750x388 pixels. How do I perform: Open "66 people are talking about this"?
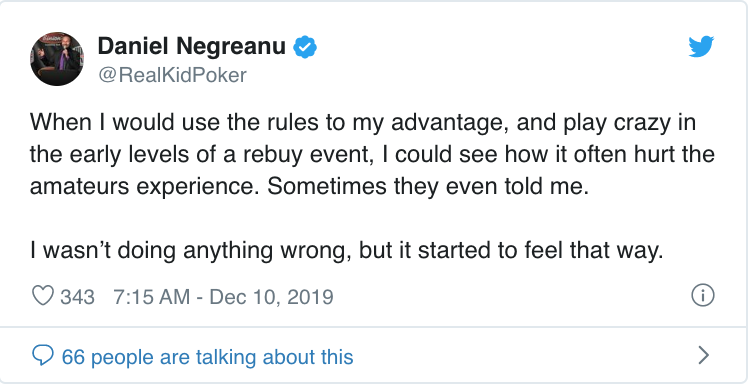[208, 357]
